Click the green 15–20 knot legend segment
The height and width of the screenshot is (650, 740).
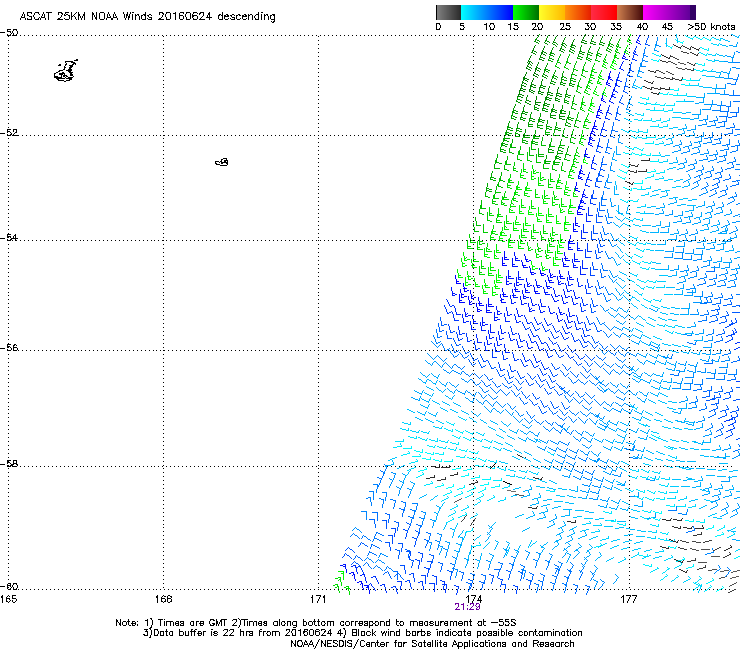pyautogui.click(x=526, y=12)
